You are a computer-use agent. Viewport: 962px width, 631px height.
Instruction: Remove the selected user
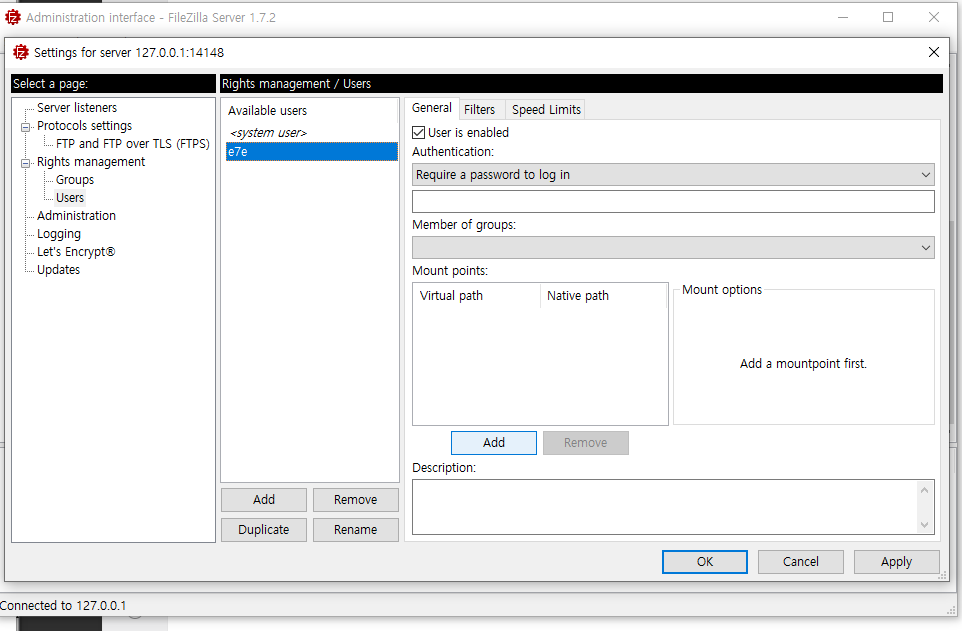pos(355,500)
